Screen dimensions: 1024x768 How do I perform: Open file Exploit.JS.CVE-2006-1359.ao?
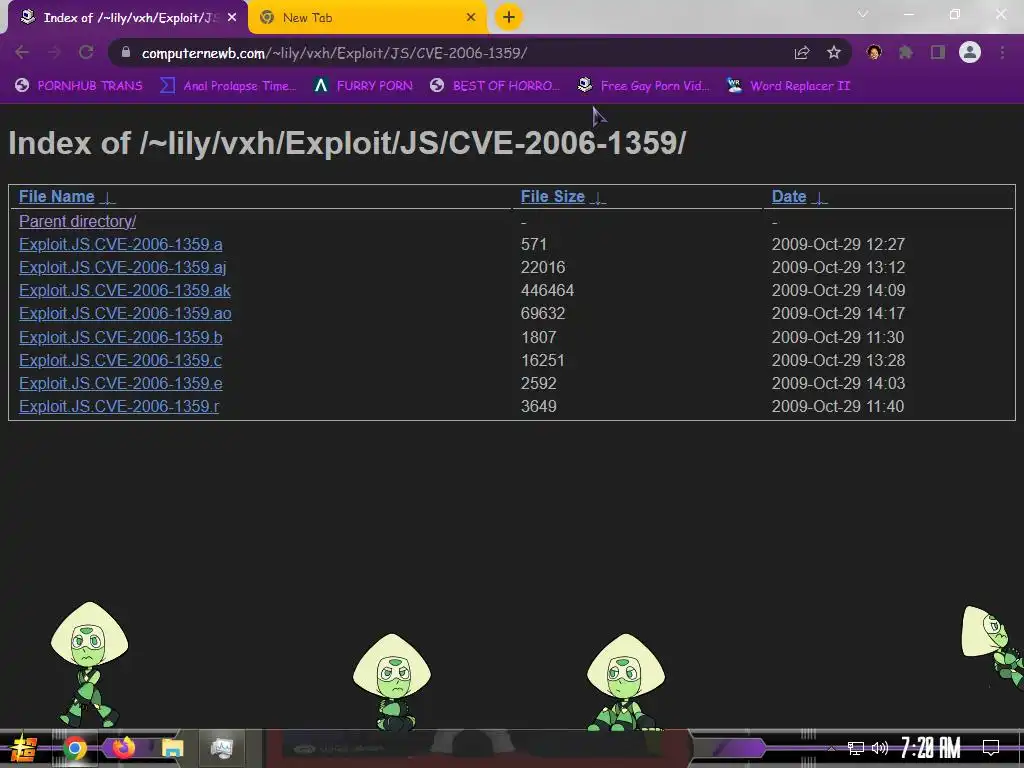point(125,313)
